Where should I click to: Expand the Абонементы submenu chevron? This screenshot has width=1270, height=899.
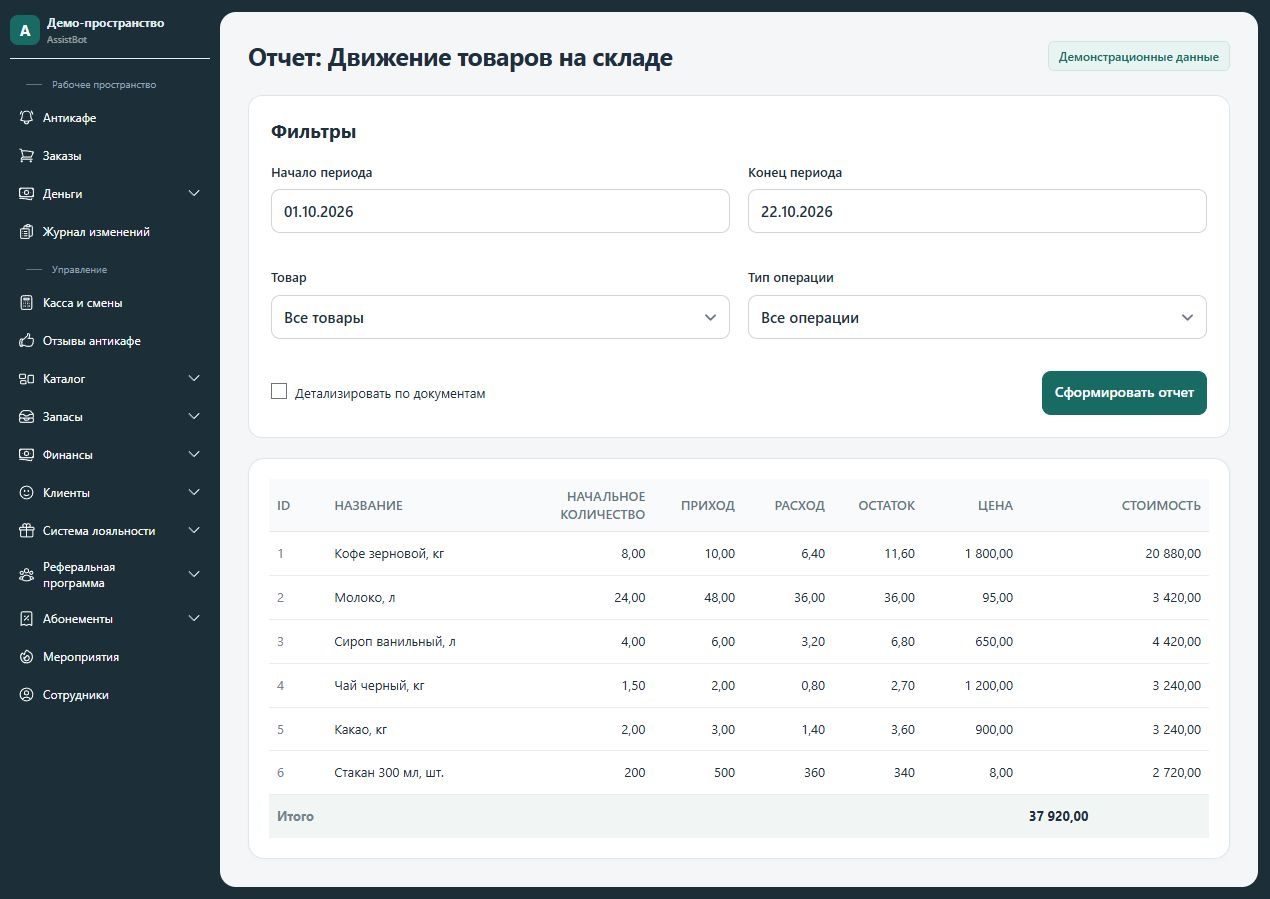click(x=195, y=619)
